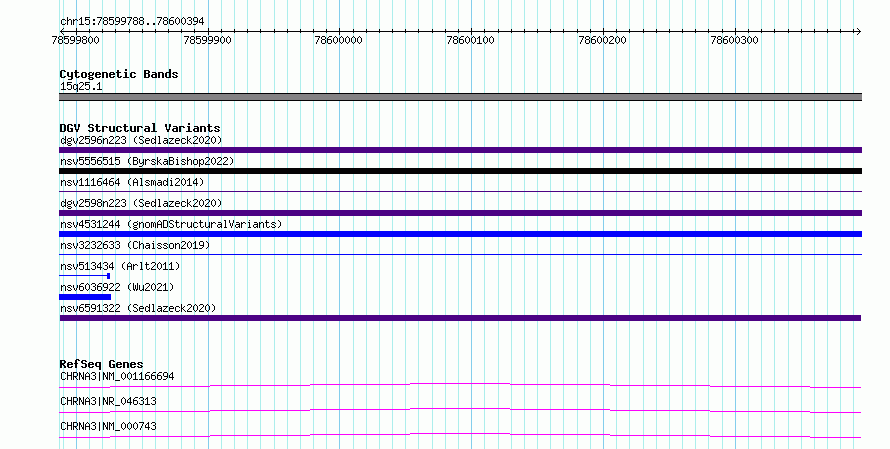
Task: Click the thin blue line for nsv3232633
Action: tap(460, 255)
